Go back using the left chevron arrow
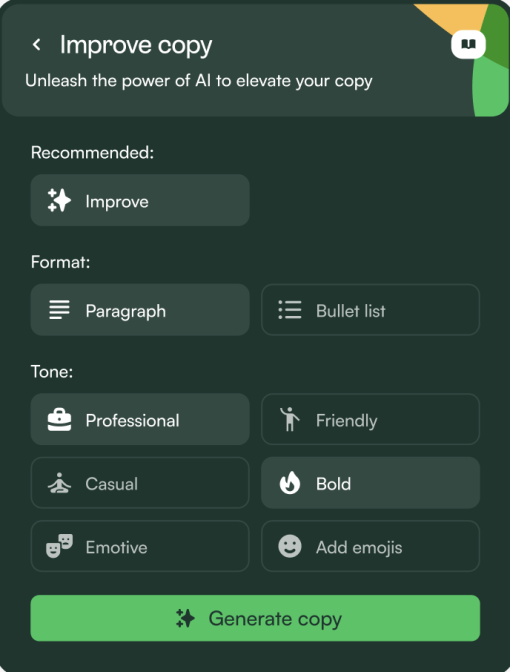510x672 pixels. pos(37,44)
